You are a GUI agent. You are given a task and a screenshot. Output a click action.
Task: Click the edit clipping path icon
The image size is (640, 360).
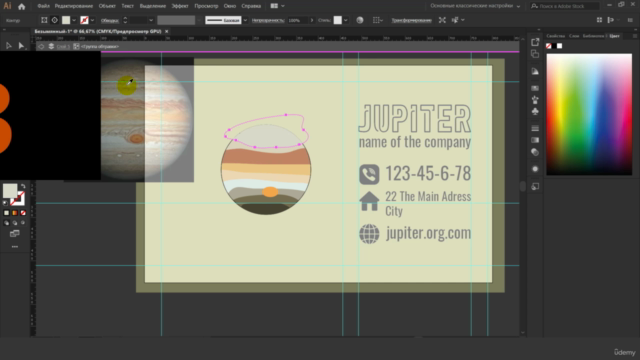click(x=44, y=20)
